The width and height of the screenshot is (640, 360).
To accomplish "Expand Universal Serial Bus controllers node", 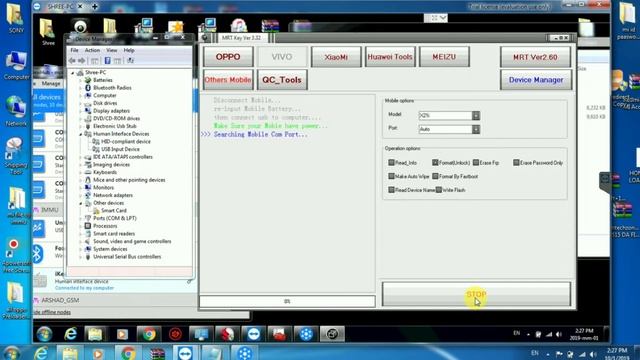I will tap(81, 257).
